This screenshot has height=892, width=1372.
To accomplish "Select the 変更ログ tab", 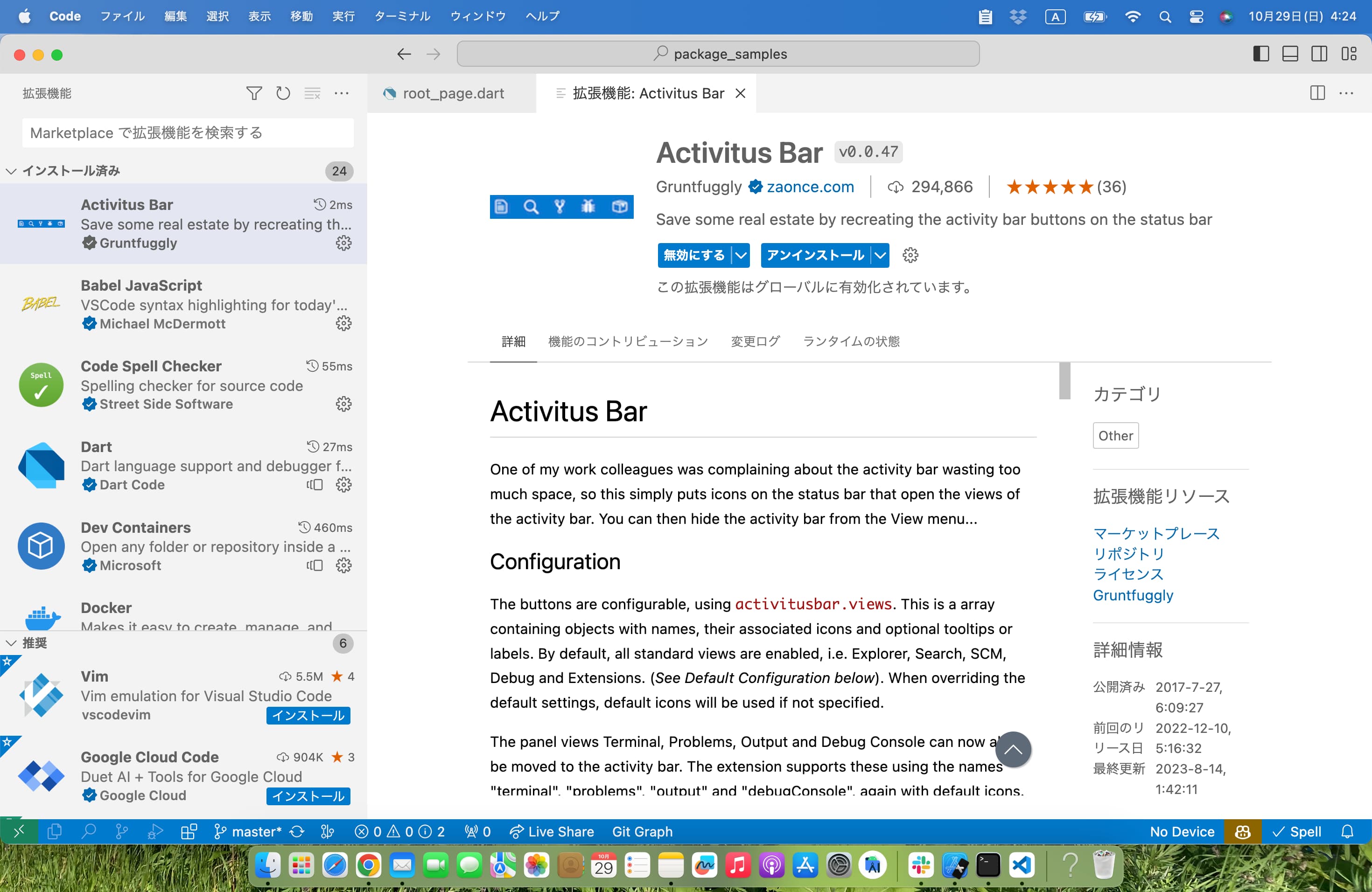I will pos(753,341).
